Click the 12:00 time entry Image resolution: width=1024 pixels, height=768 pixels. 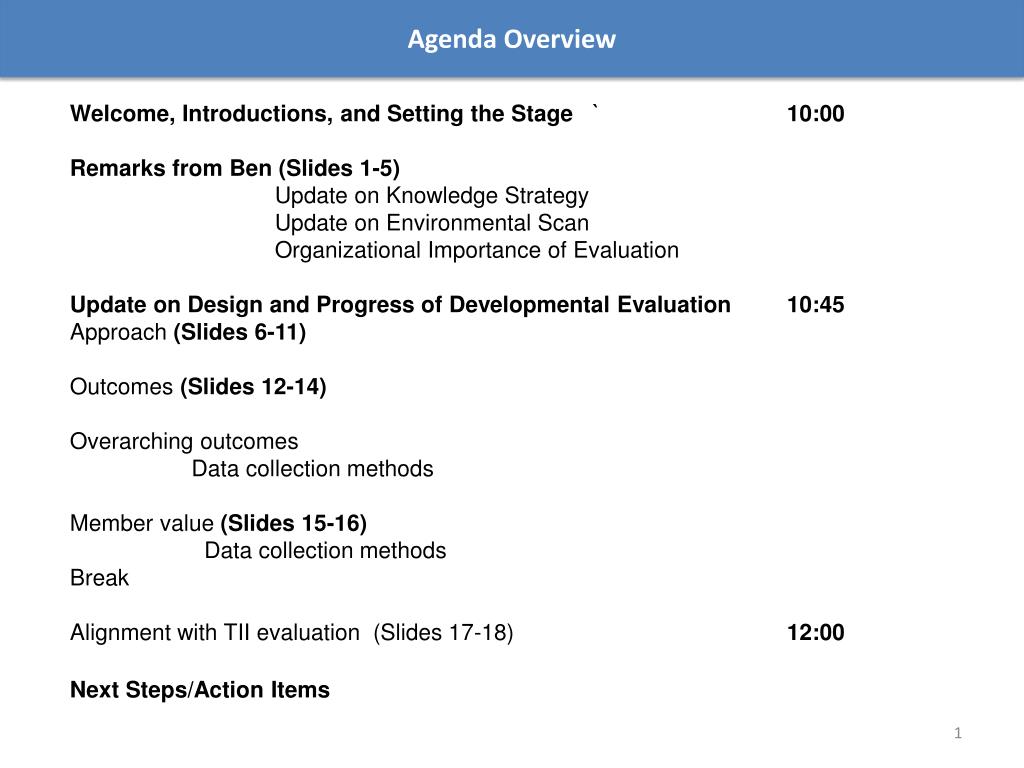coord(815,633)
